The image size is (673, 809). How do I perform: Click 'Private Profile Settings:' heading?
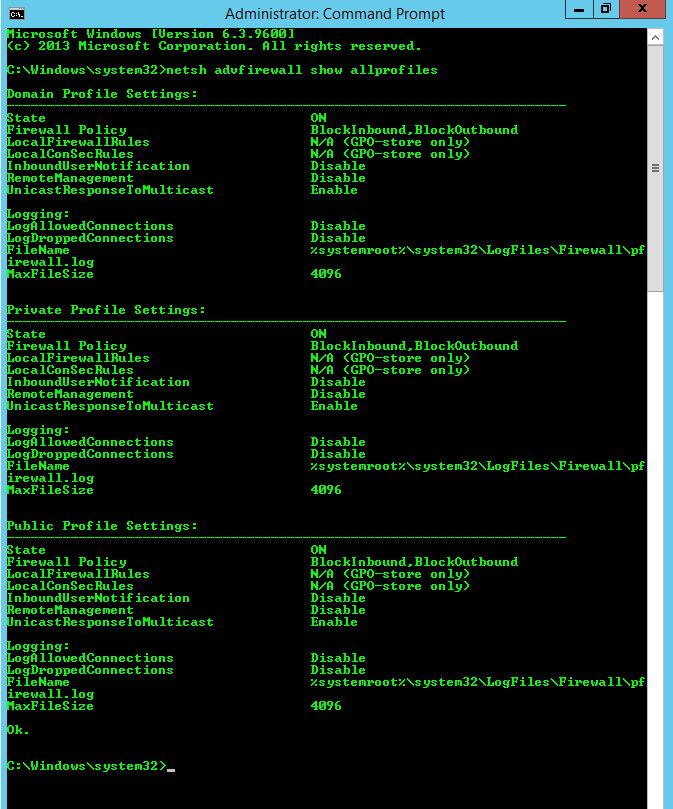pyautogui.click(x=106, y=310)
